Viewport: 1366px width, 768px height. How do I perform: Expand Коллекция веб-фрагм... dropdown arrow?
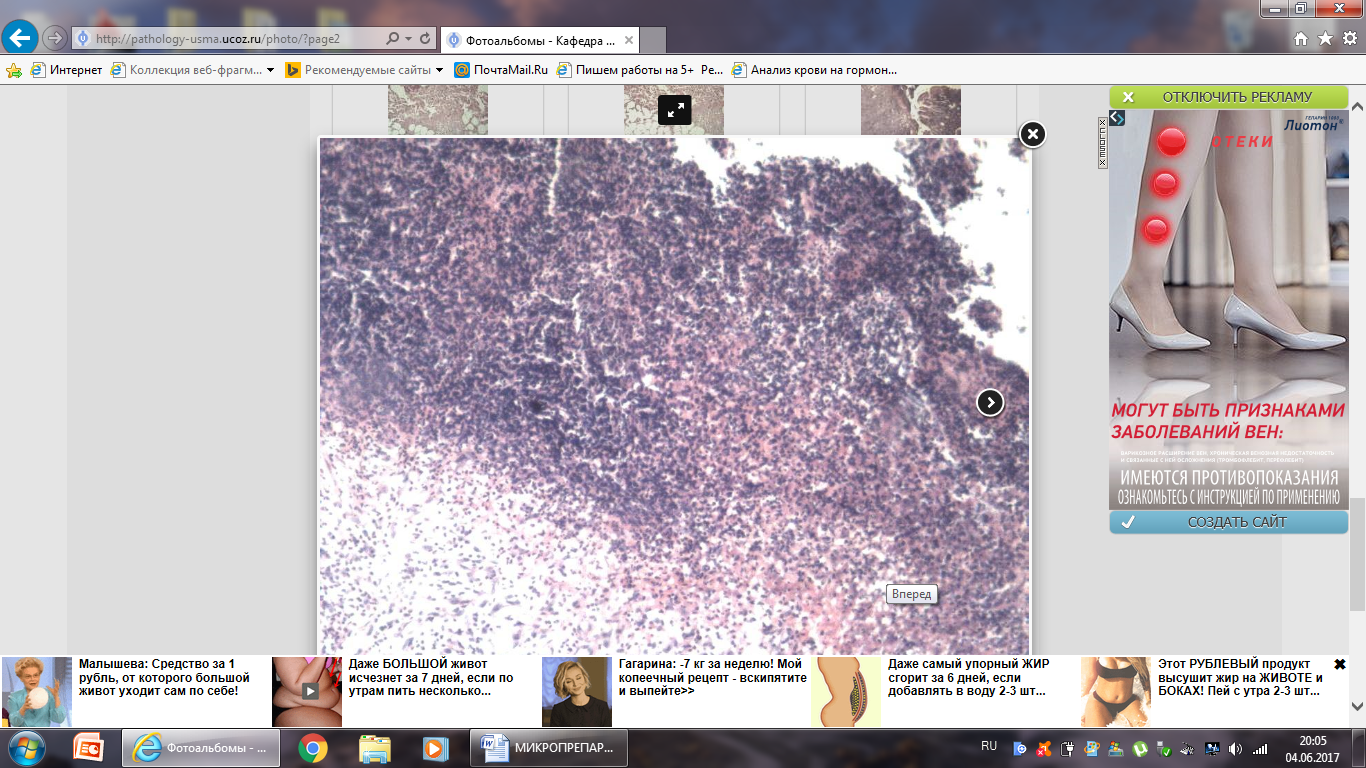coord(270,70)
